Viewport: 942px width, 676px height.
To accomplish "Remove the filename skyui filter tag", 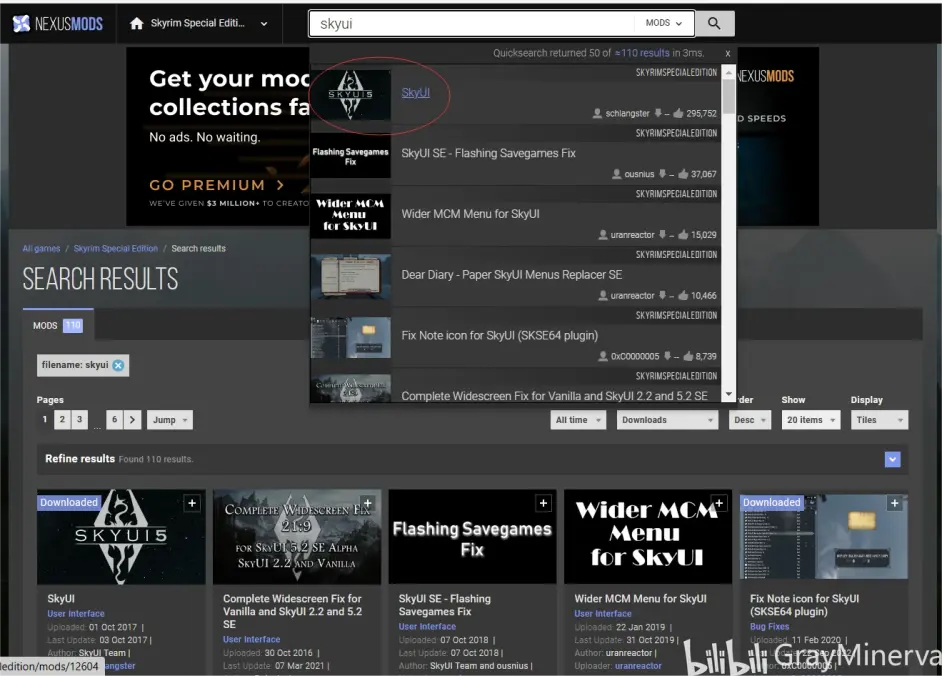I will click(119, 366).
